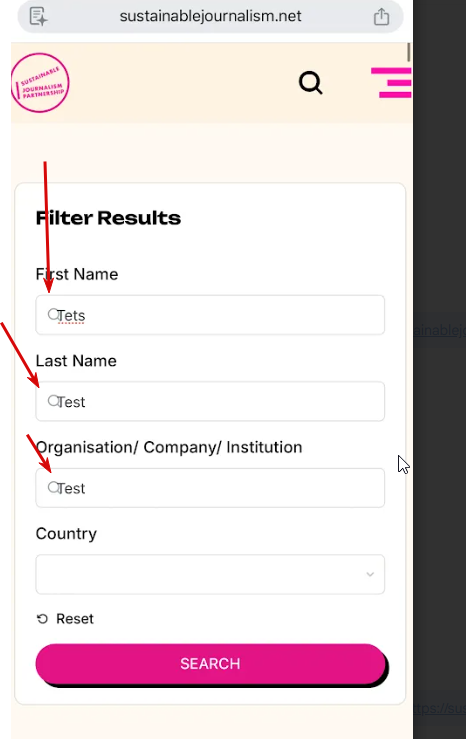Click the search icon inside First Name field
This screenshot has height=739, width=466.
coord(53,314)
